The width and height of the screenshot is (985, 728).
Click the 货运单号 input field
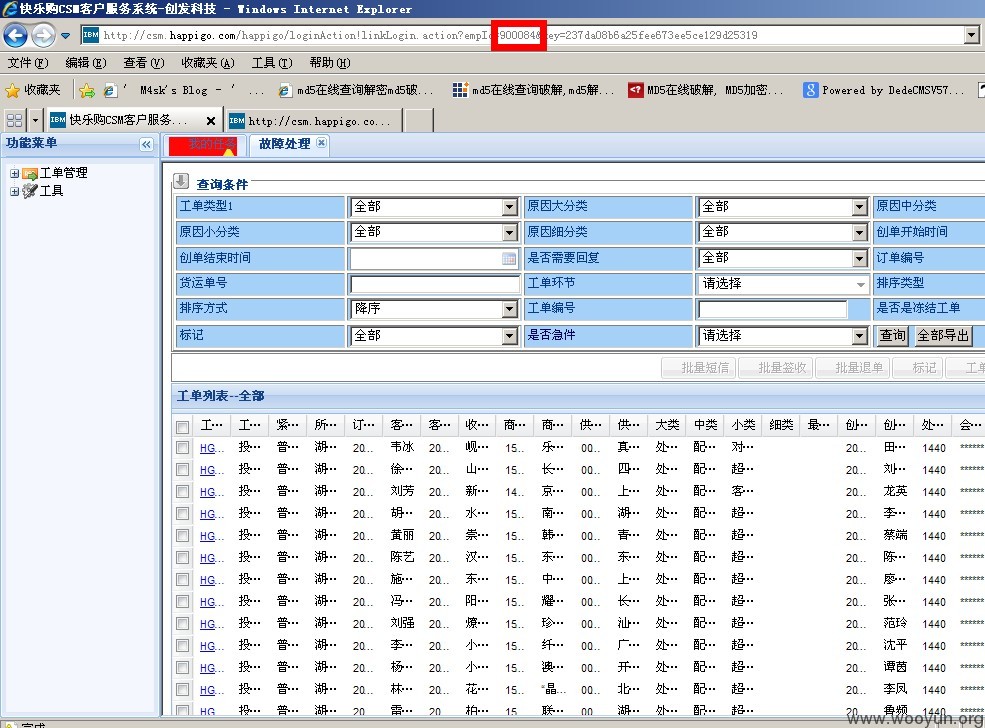(x=434, y=285)
